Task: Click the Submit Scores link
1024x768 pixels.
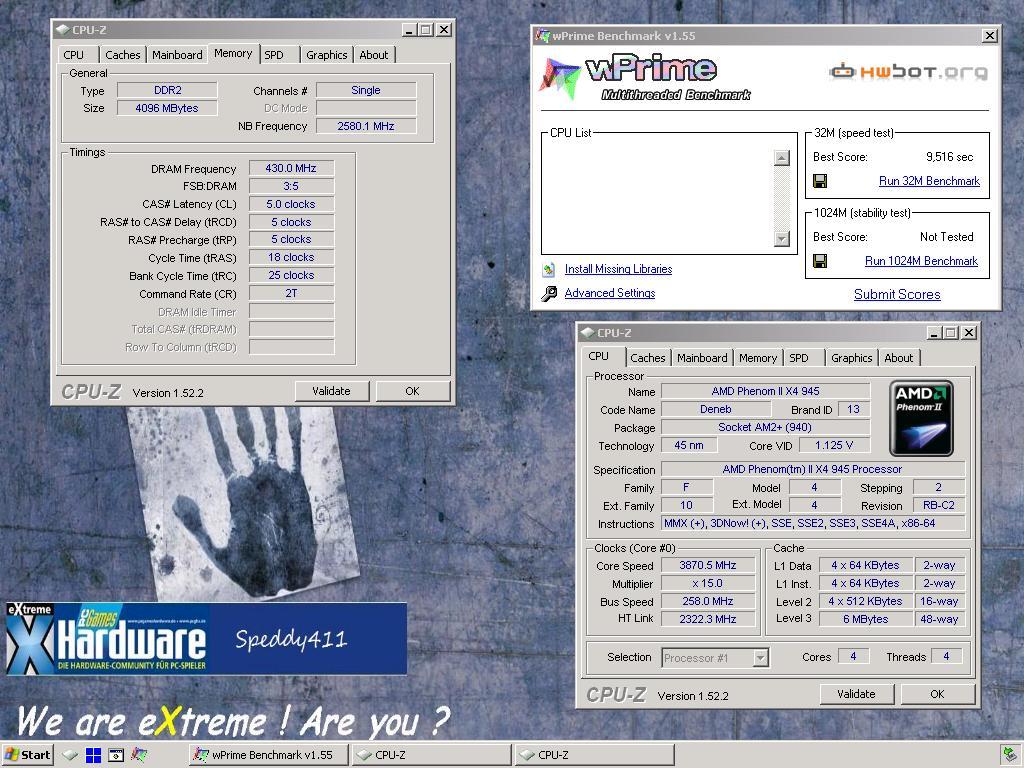Action: point(897,295)
